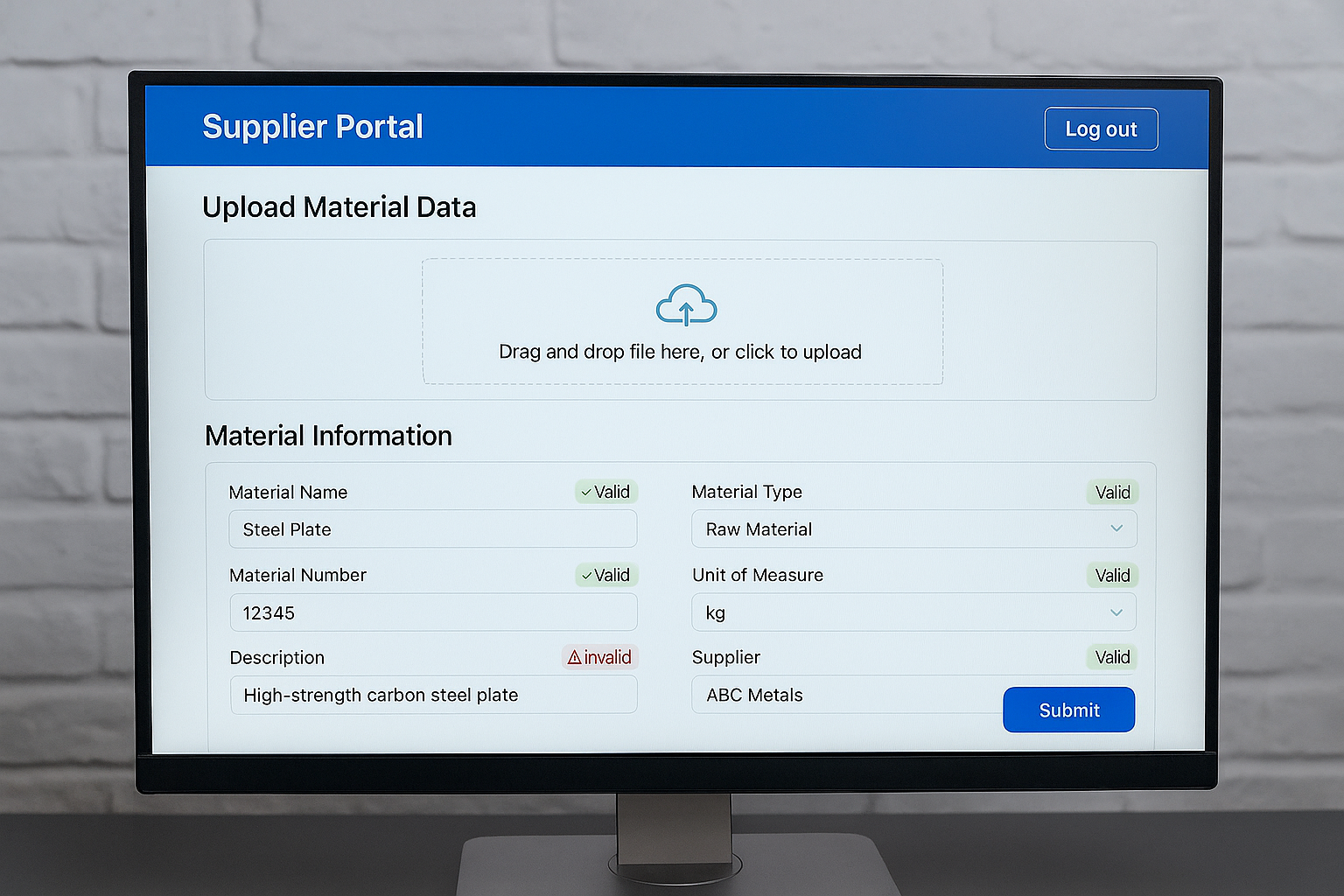1344x896 pixels.
Task: Expand the Unit of Measure dropdown
Action: tap(1116, 612)
